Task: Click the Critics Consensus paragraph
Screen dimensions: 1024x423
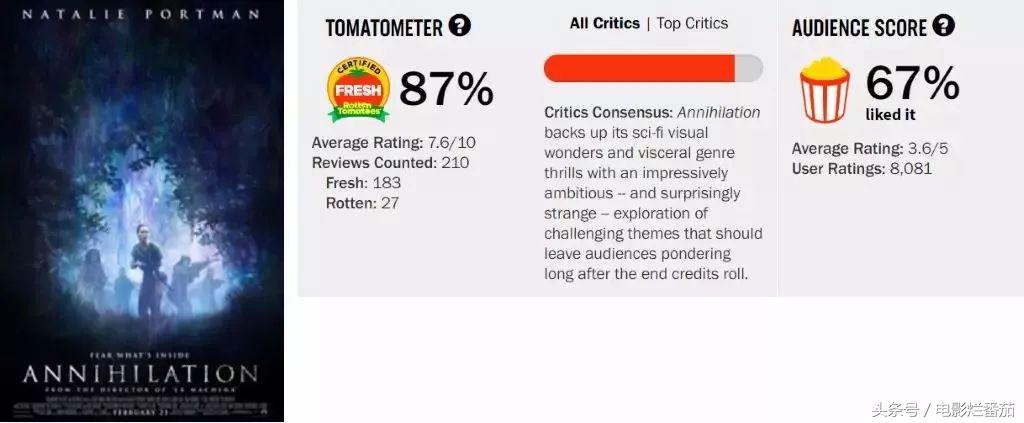Action: tap(653, 193)
